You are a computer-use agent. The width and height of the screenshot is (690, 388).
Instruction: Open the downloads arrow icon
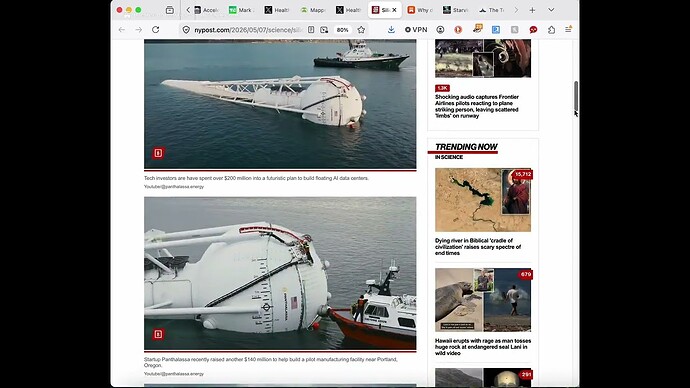(391, 29)
